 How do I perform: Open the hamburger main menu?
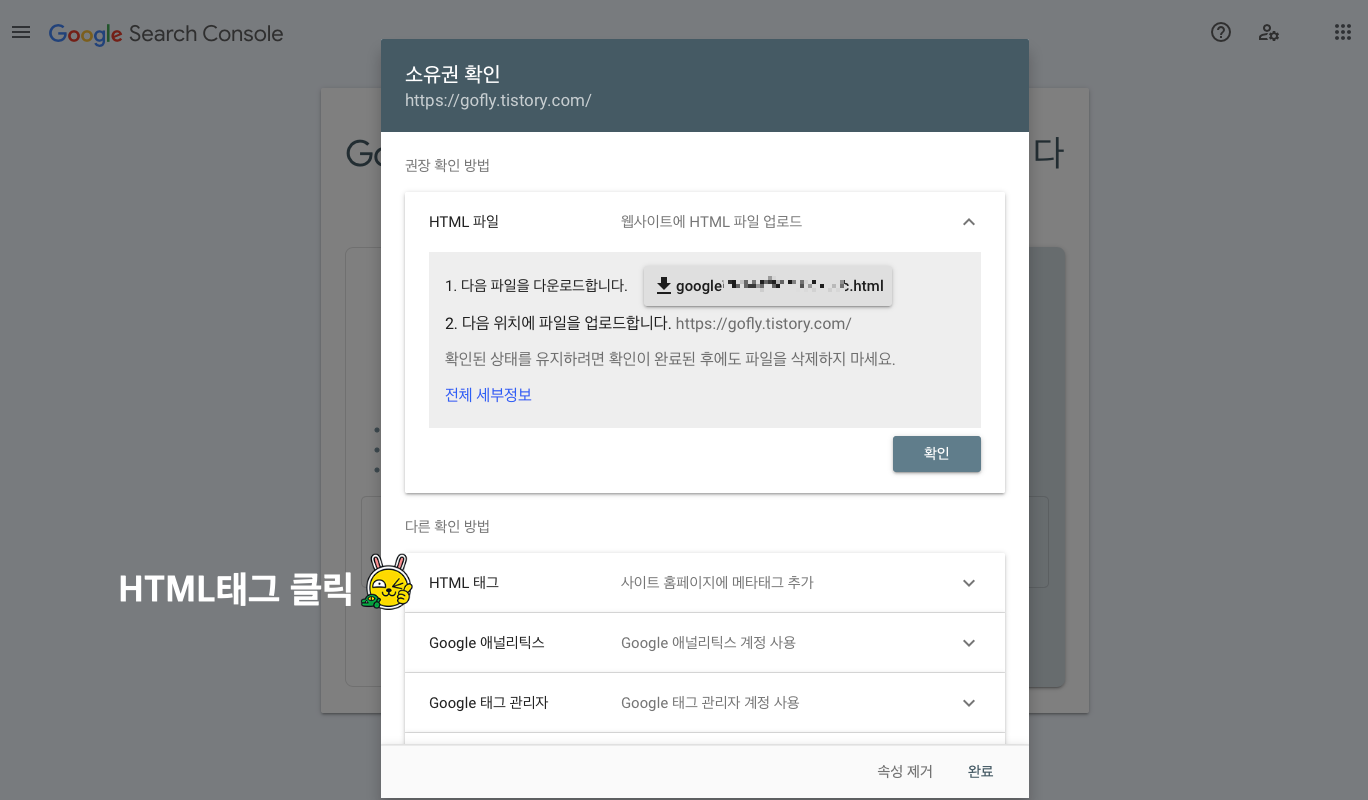[x=21, y=32]
